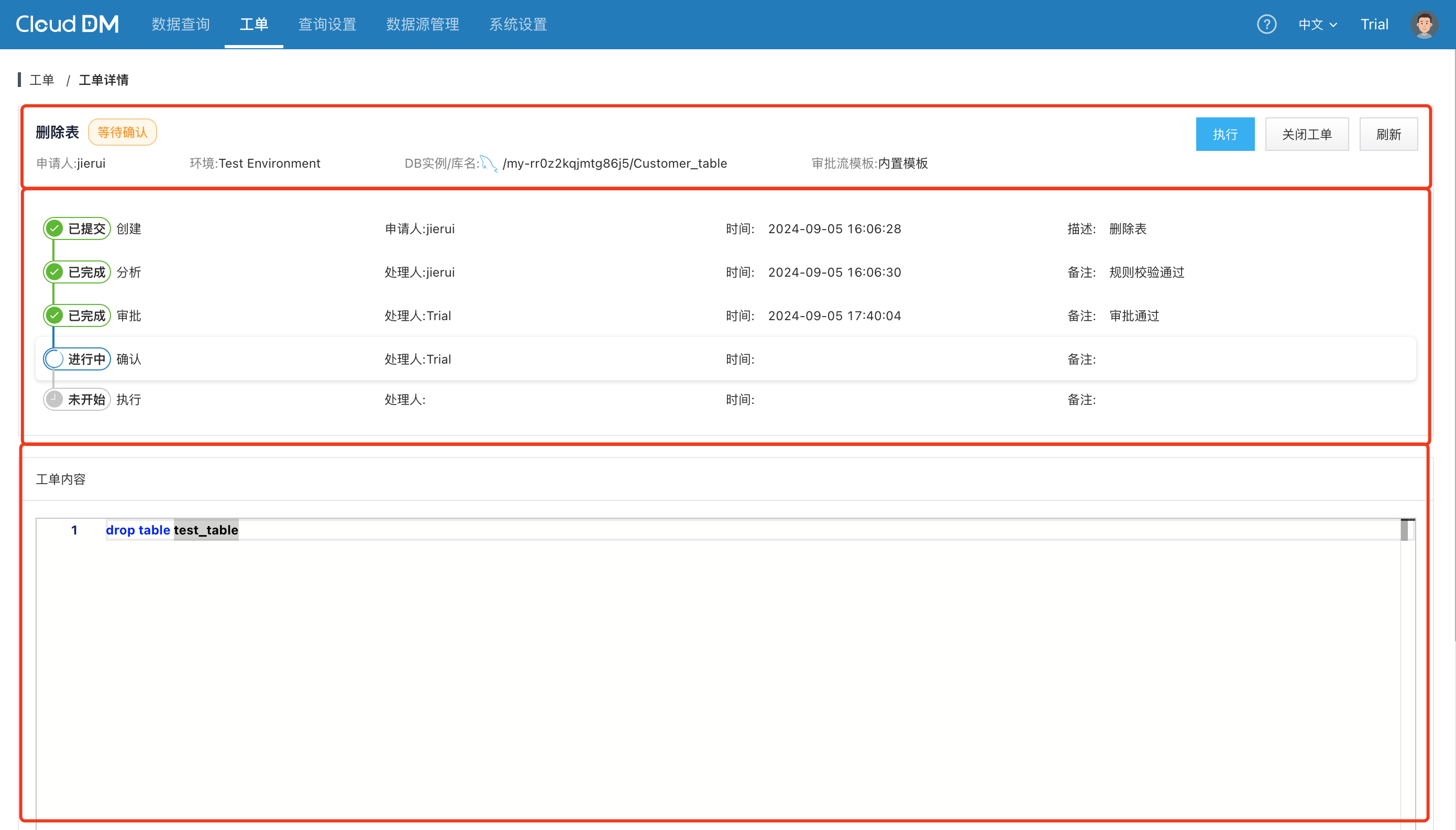Click the 执行 (Execute) button
1456x830 pixels.
tap(1225, 133)
